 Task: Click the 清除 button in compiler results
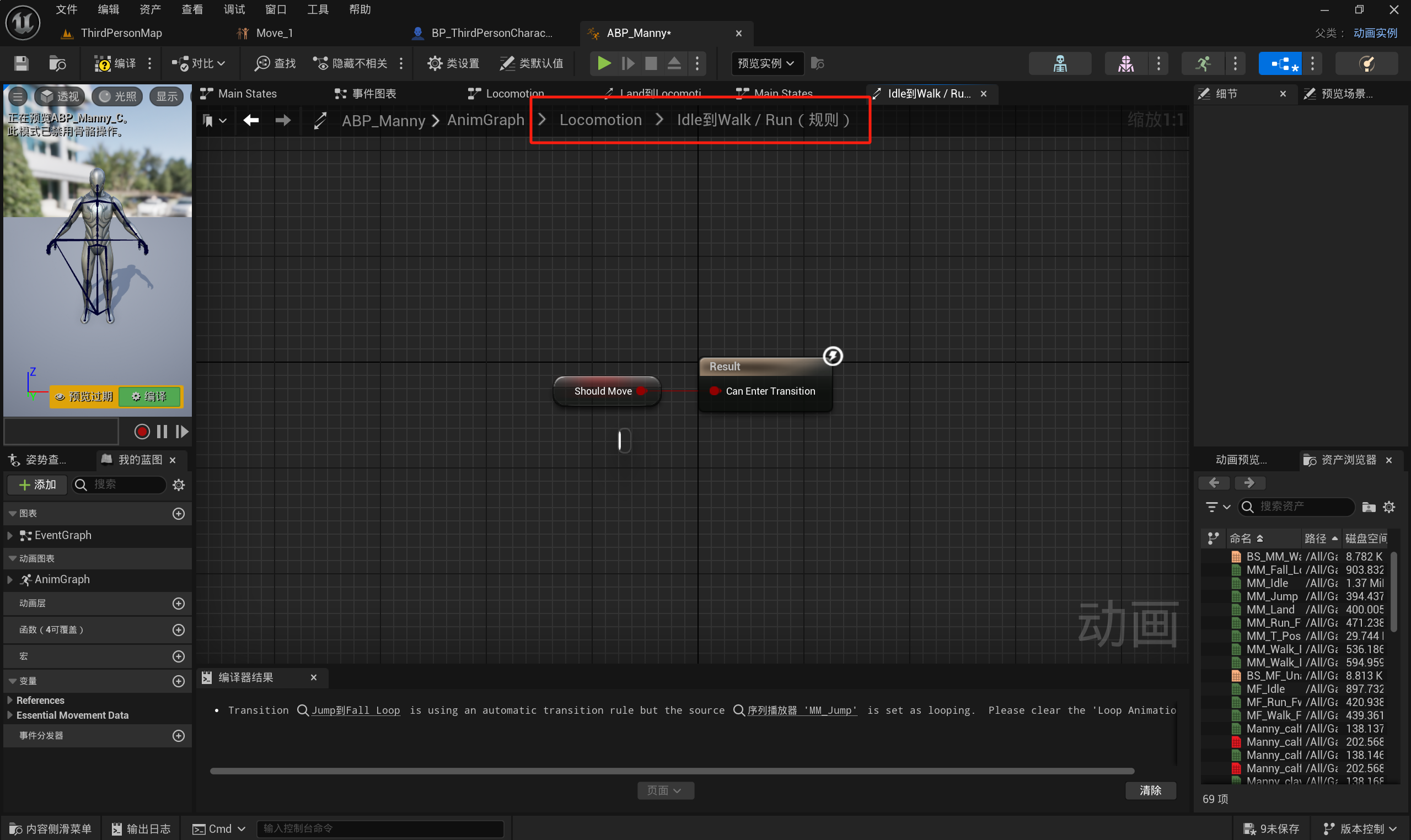click(x=1150, y=790)
